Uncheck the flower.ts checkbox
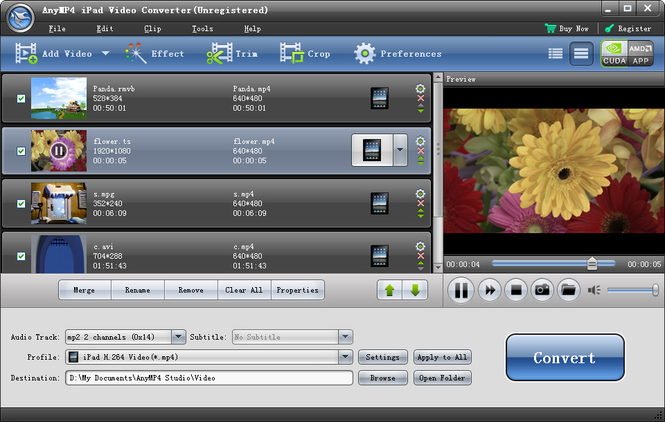Screen dimensions: 665x422 21,151
